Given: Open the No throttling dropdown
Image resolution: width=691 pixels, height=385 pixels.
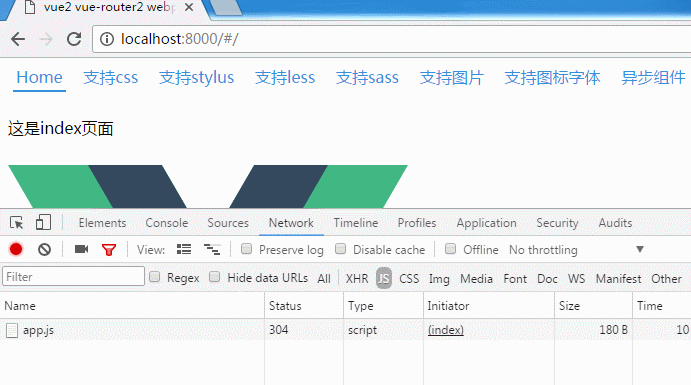Looking at the screenshot, I should click(576, 250).
